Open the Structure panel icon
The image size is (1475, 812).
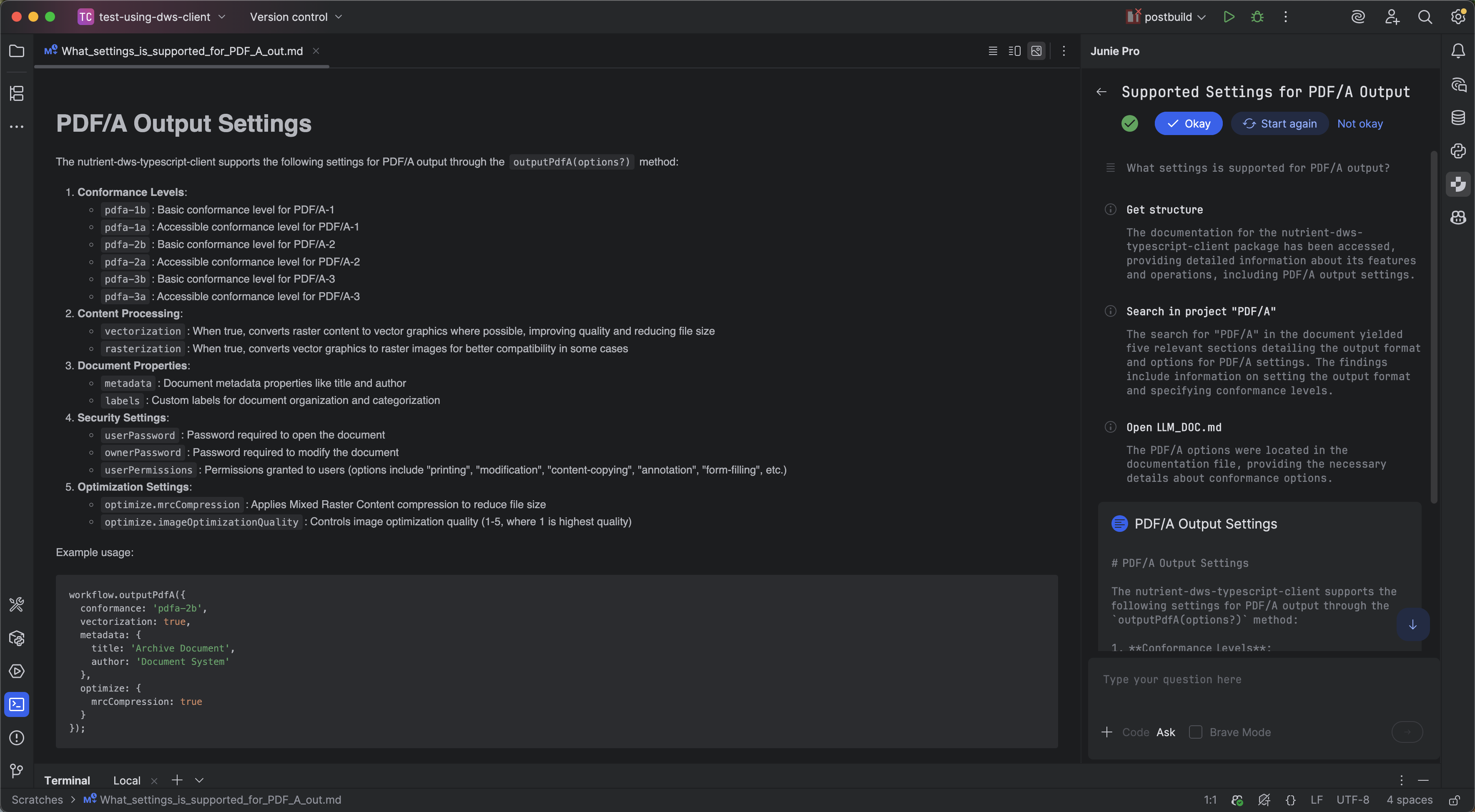coord(17,94)
